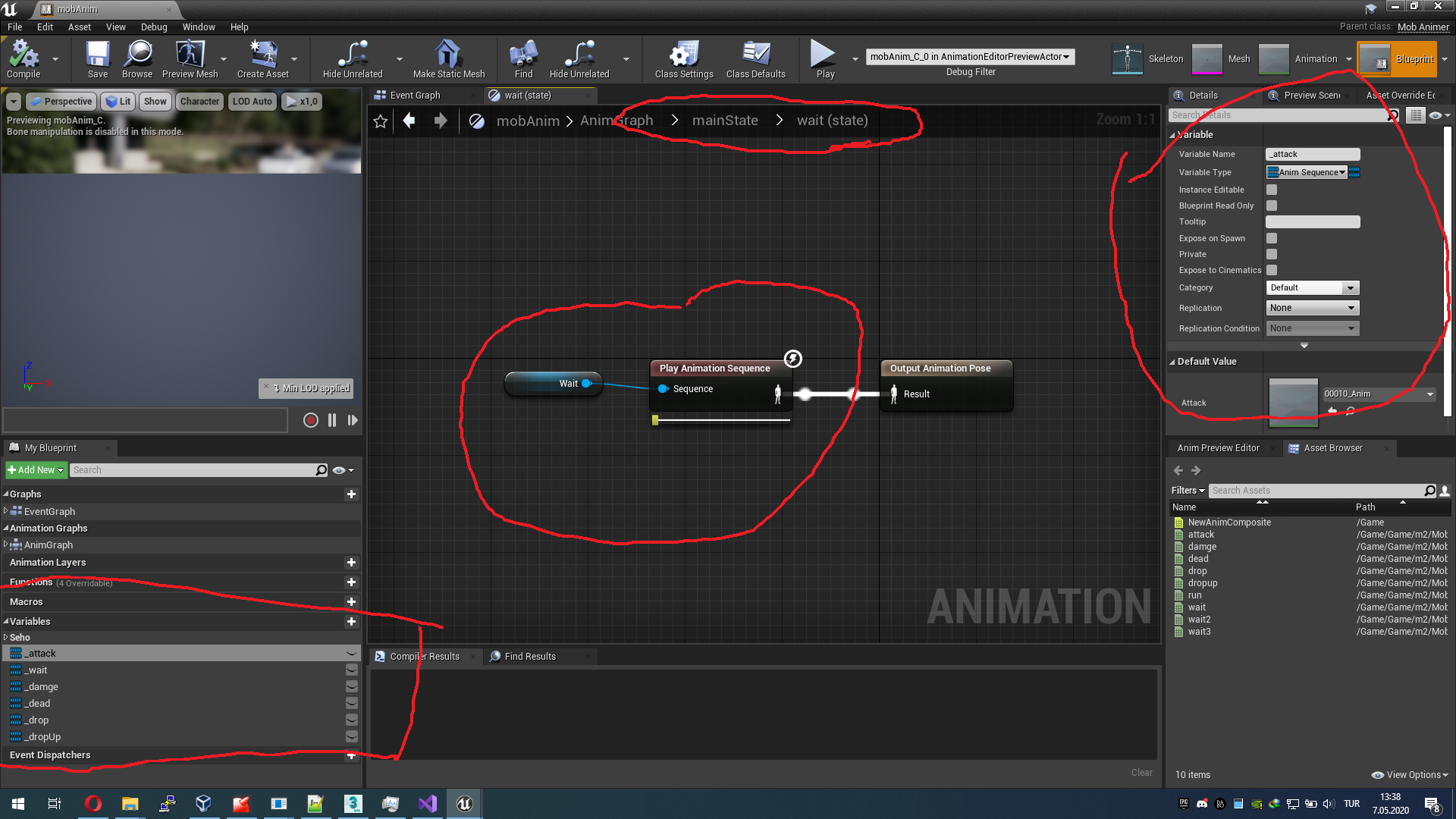Expand the Seho variable category
The width and height of the screenshot is (1456, 819).
click(6, 637)
